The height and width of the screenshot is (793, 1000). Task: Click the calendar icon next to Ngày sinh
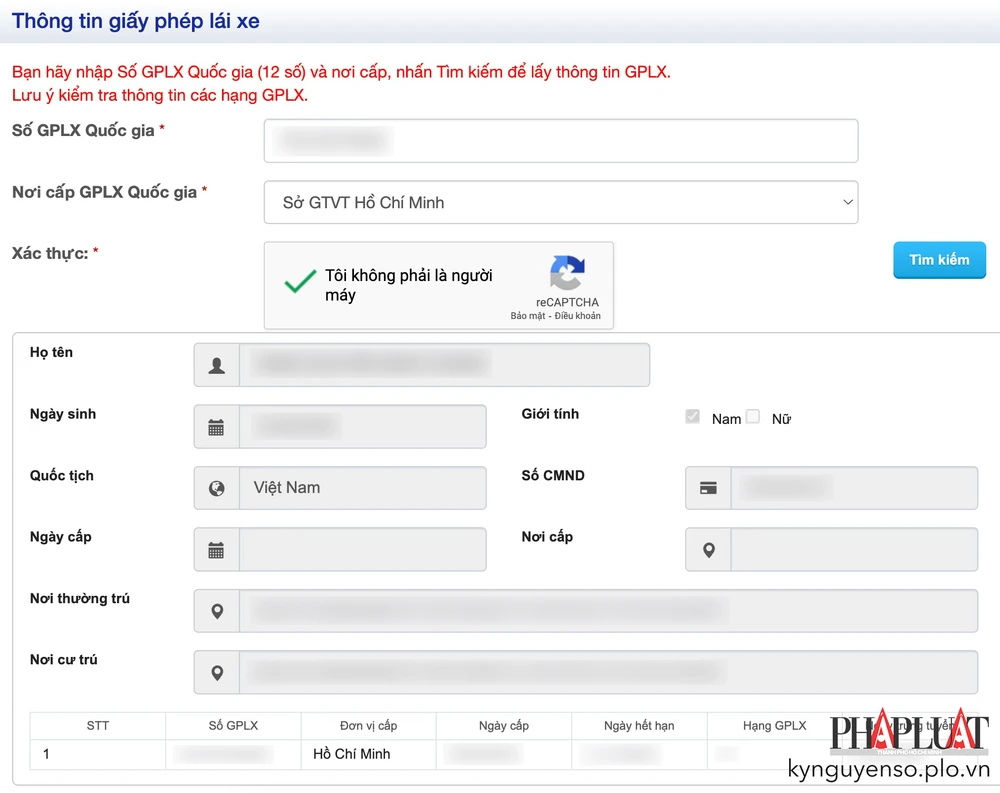pyautogui.click(x=216, y=426)
